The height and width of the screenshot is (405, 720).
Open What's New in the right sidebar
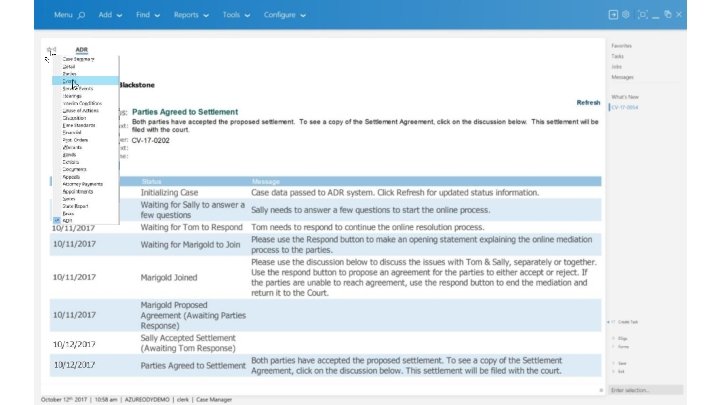pos(625,97)
